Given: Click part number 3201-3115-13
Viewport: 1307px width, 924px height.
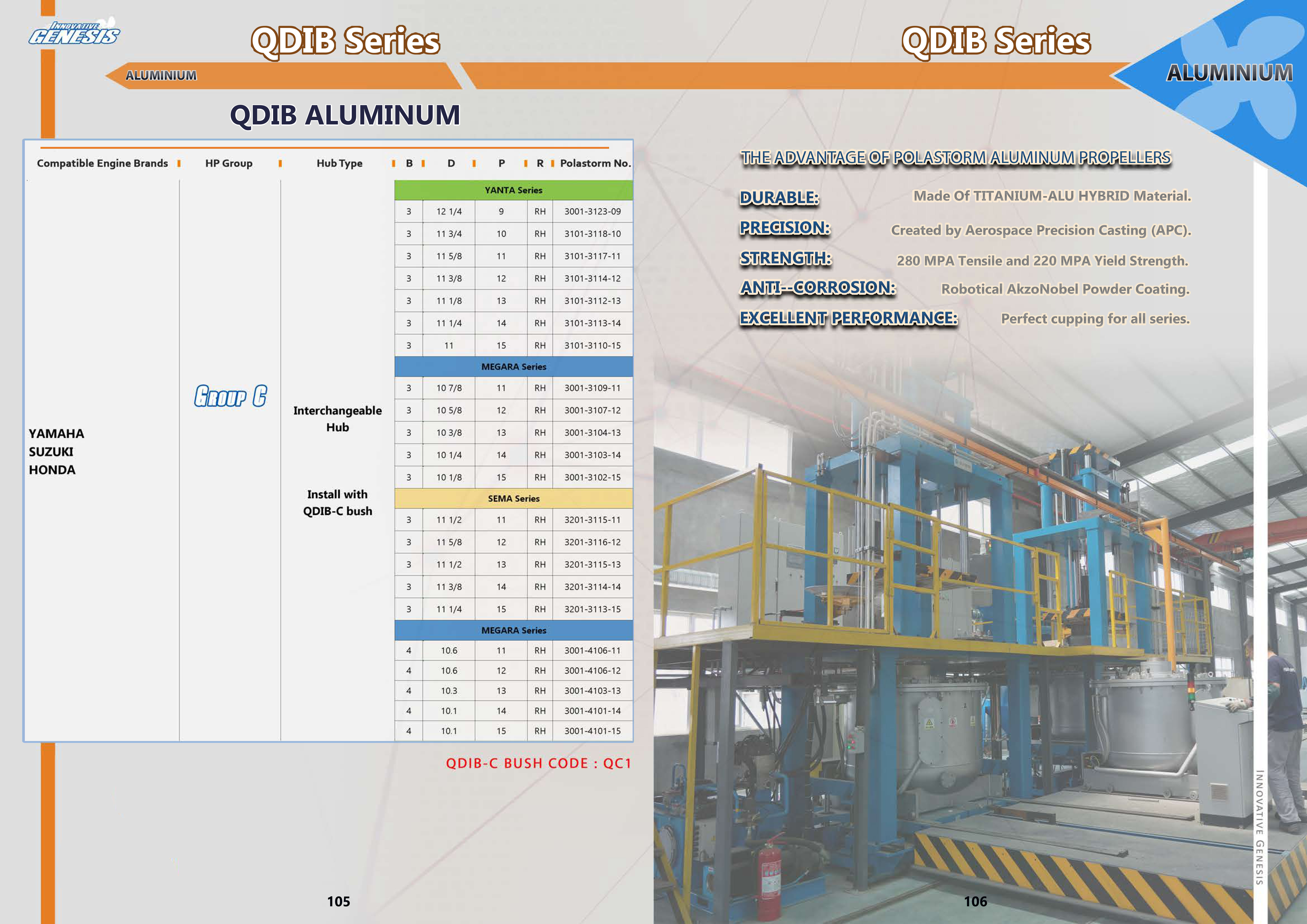Looking at the screenshot, I should (593, 564).
